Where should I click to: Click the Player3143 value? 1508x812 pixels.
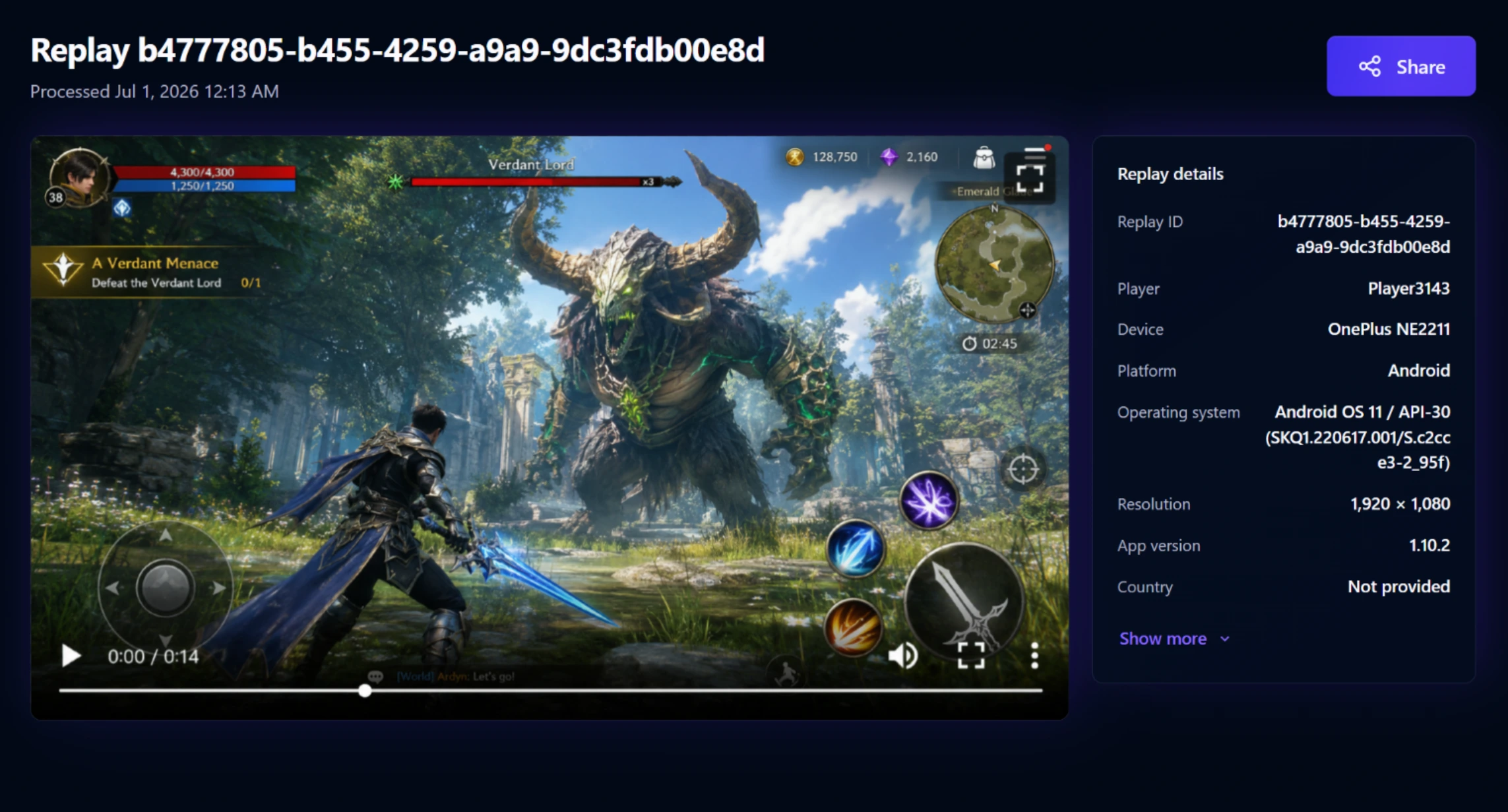1408,288
